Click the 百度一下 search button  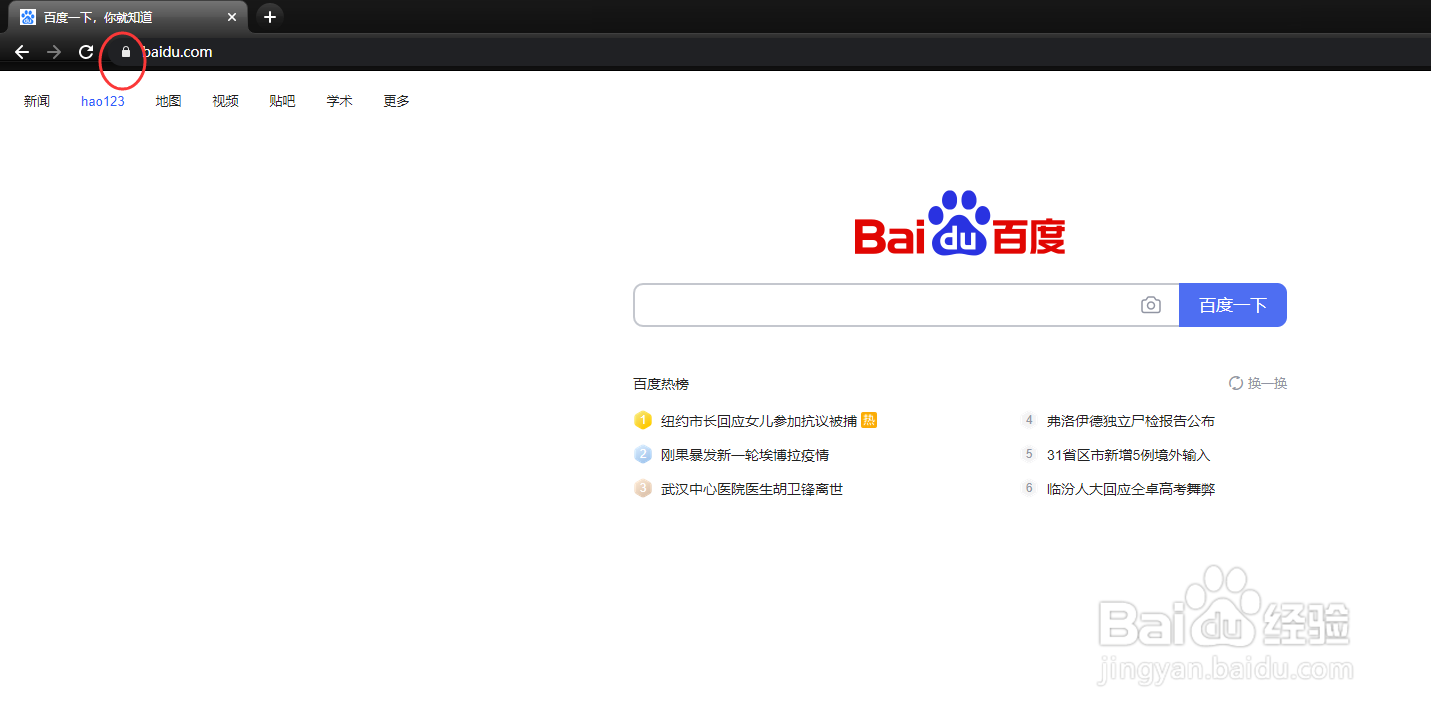point(1233,305)
